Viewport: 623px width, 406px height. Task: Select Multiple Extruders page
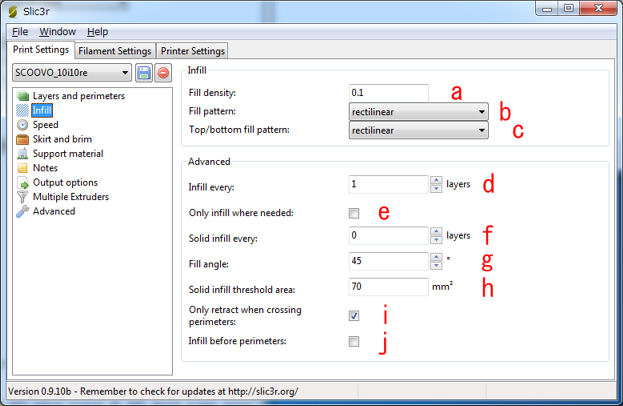click(x=71, y=197)
